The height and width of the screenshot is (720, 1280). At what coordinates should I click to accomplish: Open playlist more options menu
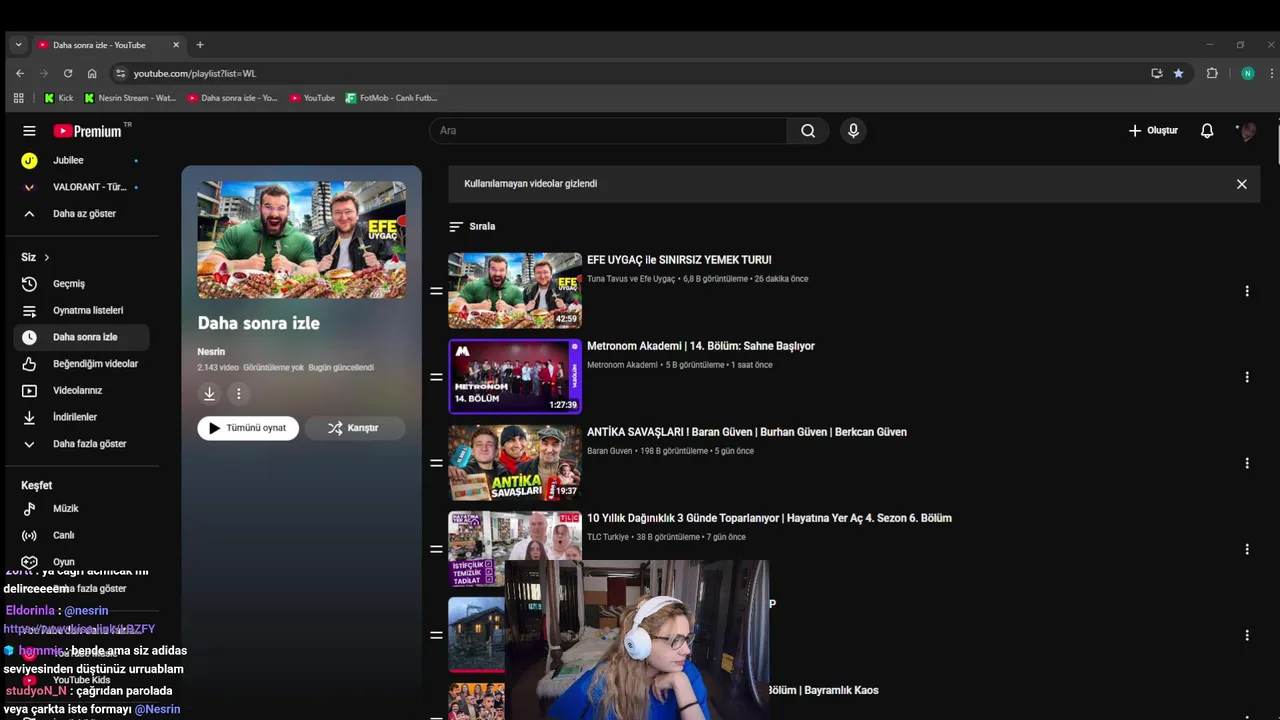[238, 394]
